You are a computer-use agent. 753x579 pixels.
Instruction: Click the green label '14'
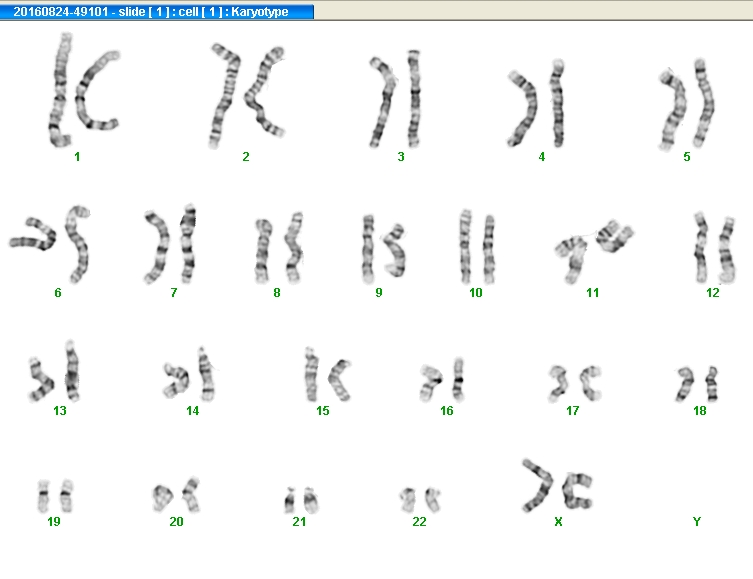(193, 410)
